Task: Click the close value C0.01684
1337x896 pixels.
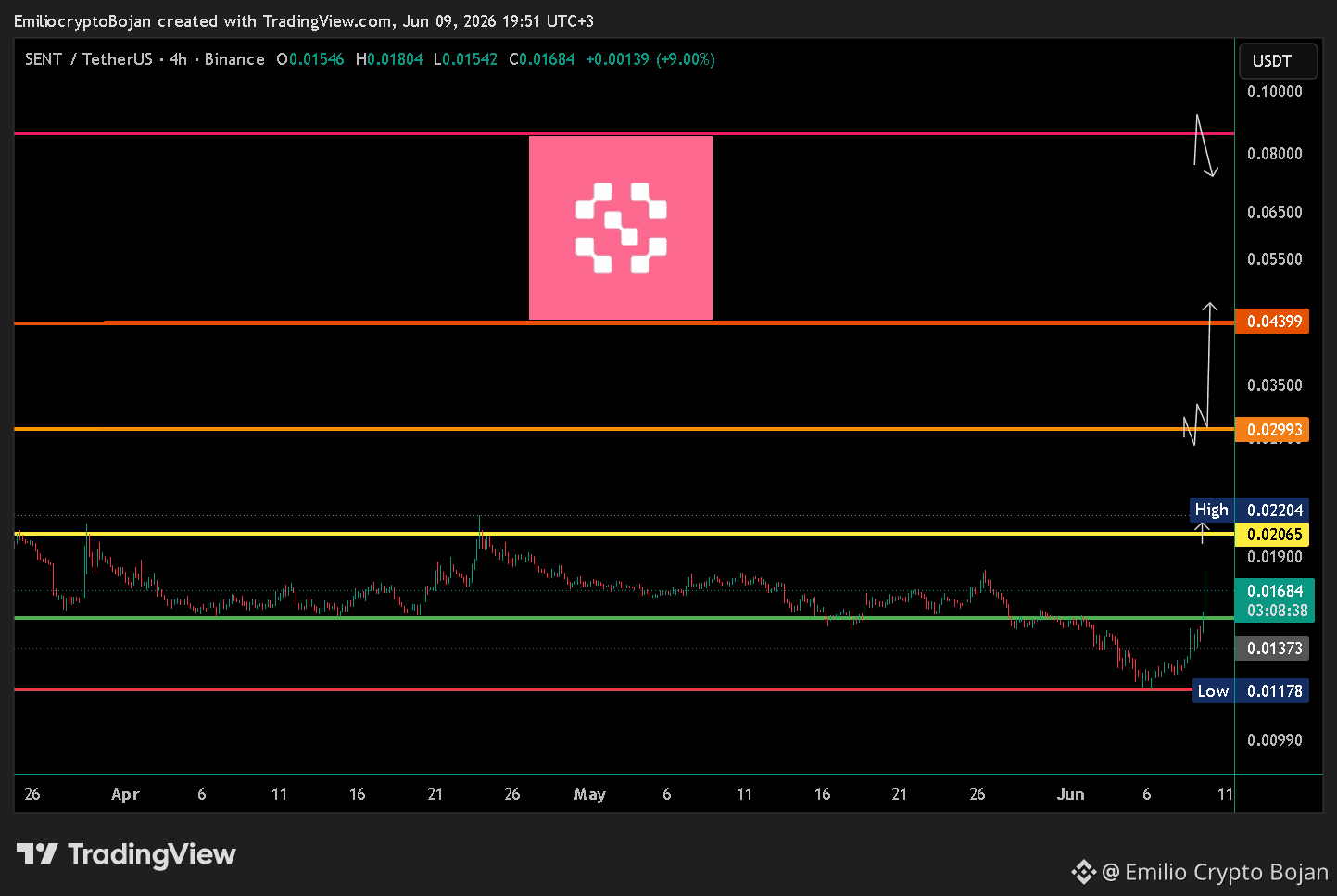Action: point(542,59)
